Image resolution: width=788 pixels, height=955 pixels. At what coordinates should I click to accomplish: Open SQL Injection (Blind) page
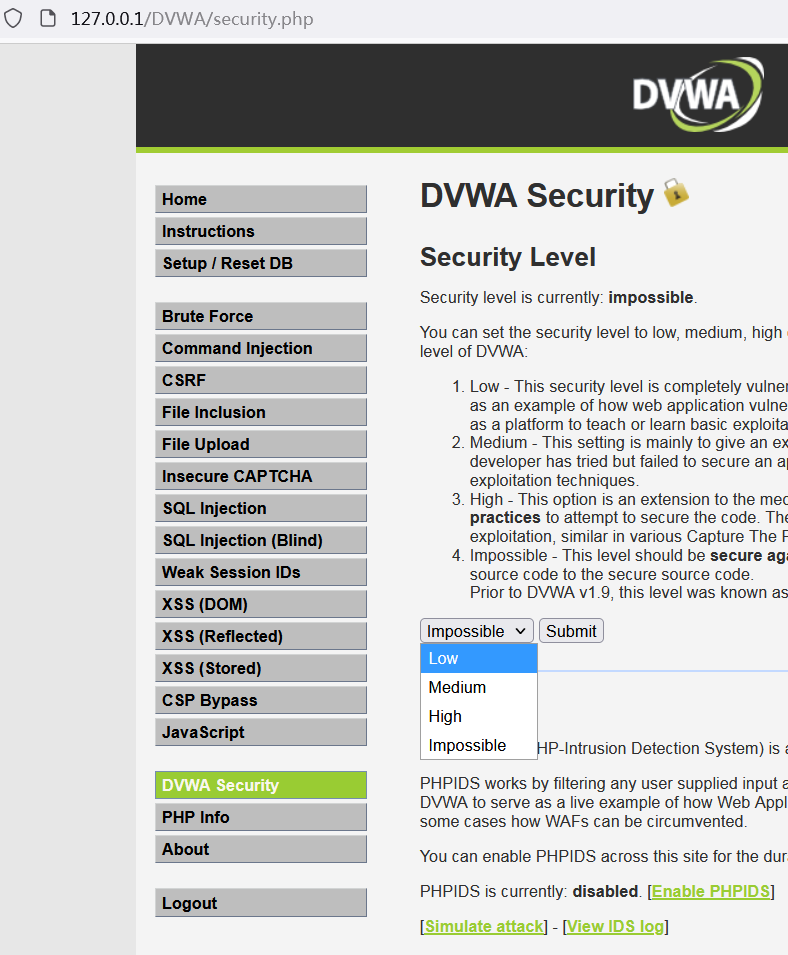click(x=261, y=540)
